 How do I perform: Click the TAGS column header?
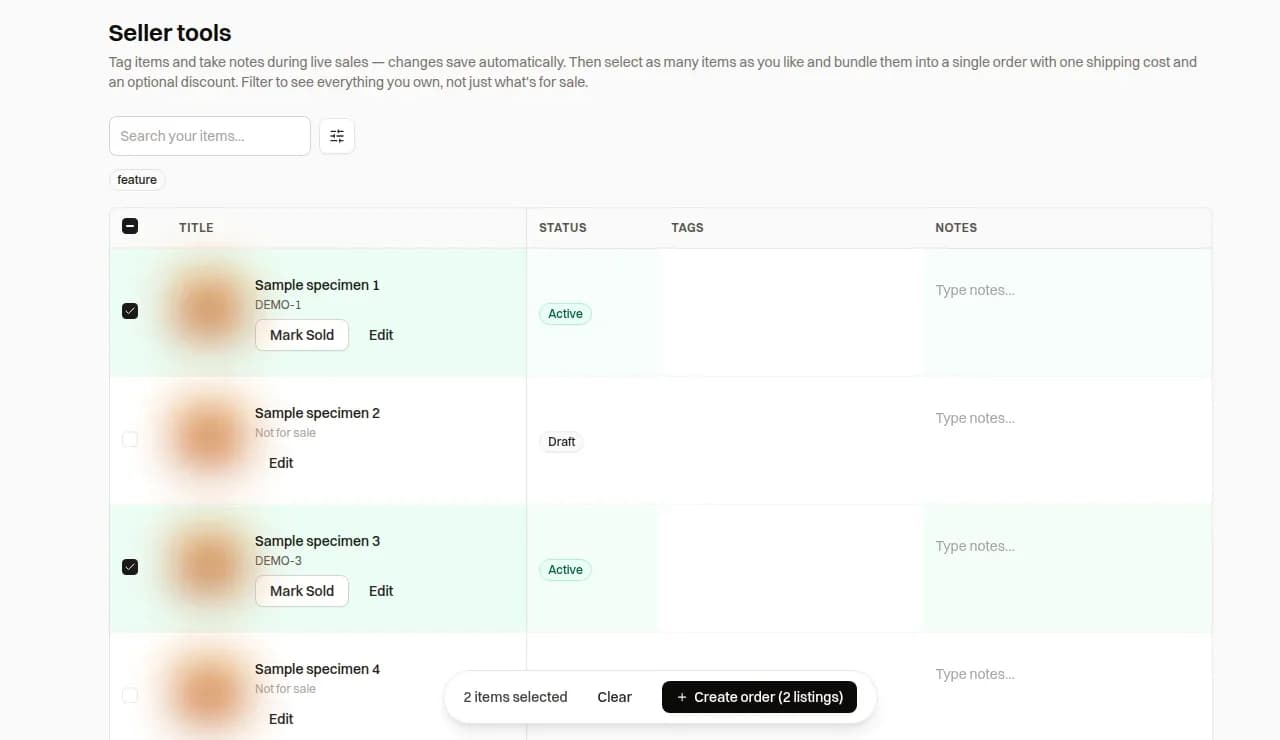687,228
